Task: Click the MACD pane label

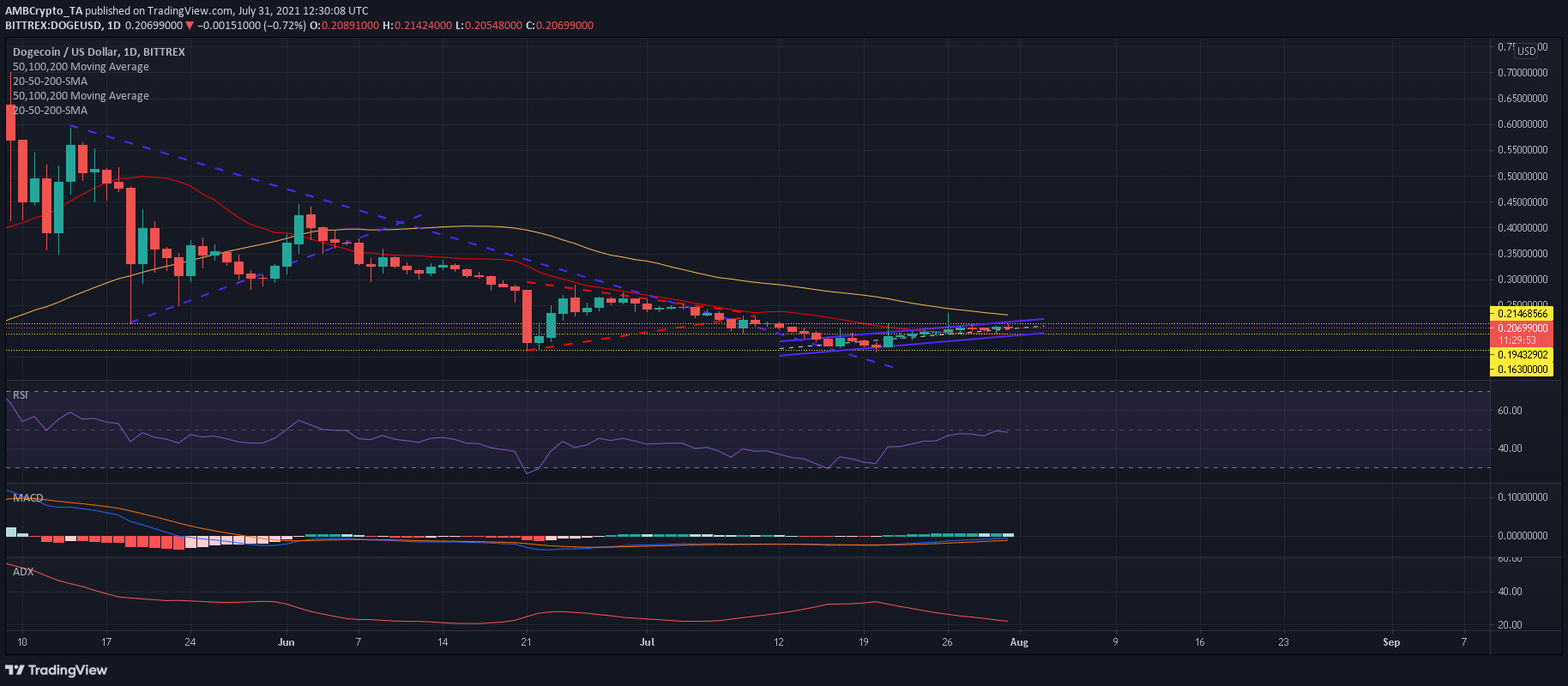Action: 28,497
